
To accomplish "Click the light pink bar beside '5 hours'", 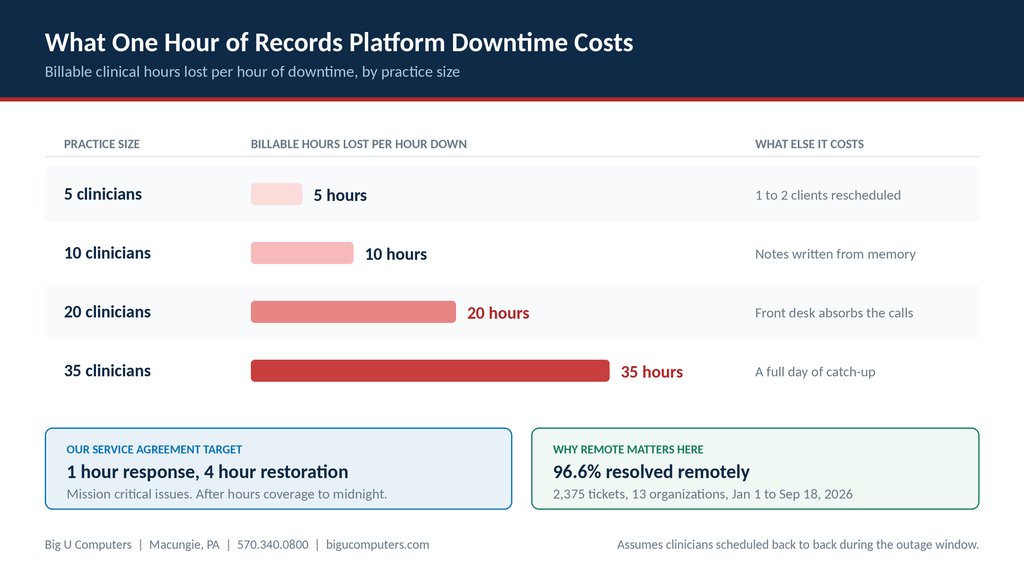I will coord(276,194).
